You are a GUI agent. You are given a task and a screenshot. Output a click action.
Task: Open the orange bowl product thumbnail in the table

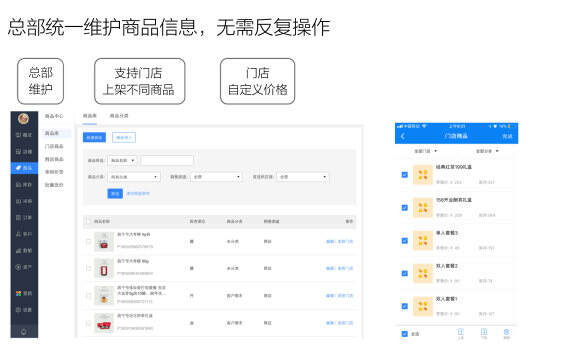tap(104, 295)
